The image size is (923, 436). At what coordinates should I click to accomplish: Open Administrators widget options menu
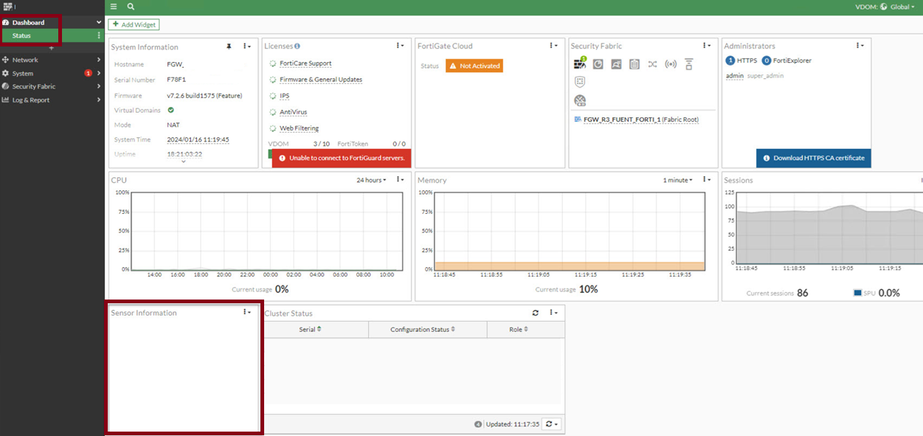pyautogui.click(x=860, y=46)
